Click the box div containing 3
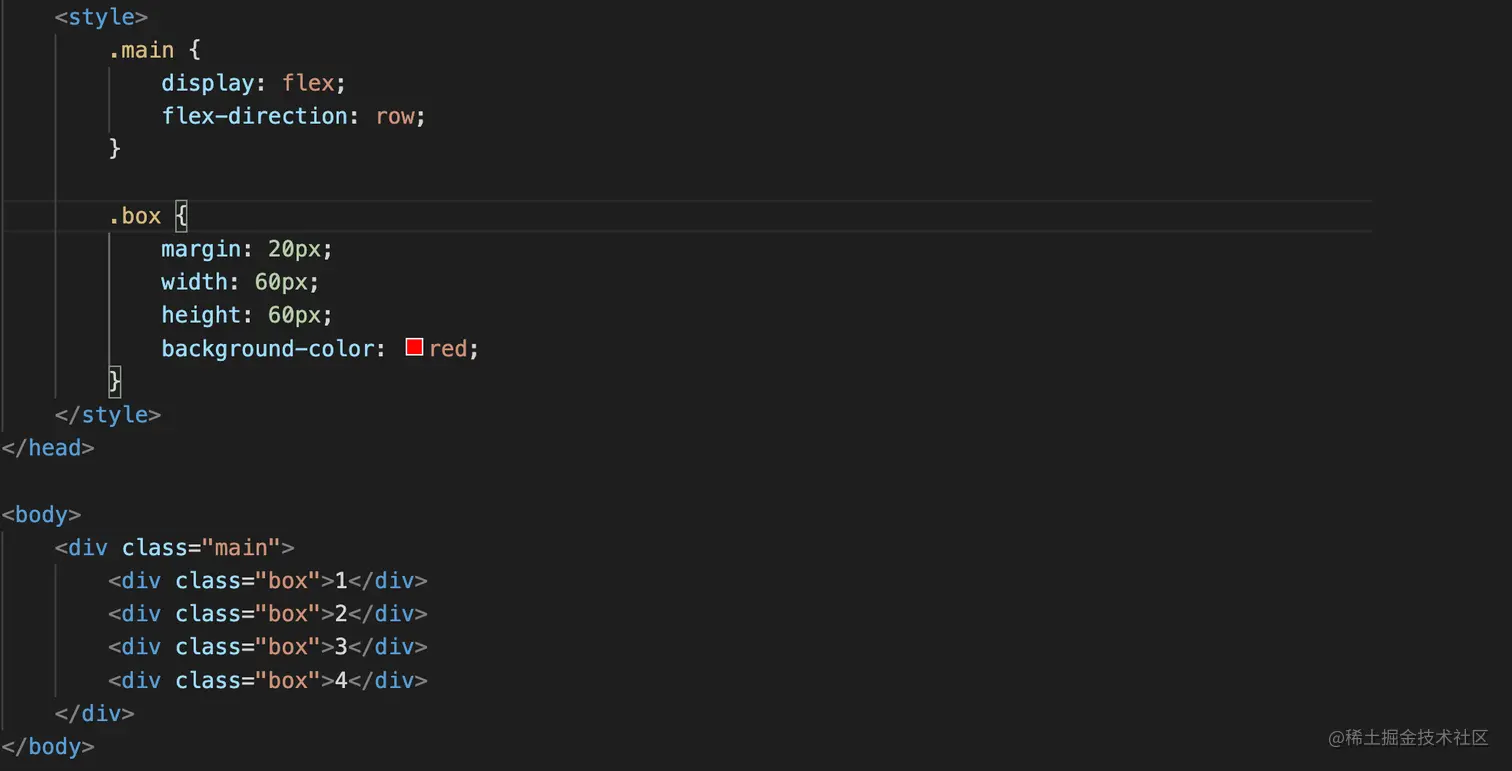1512x771 pixels. pos(267,647)
